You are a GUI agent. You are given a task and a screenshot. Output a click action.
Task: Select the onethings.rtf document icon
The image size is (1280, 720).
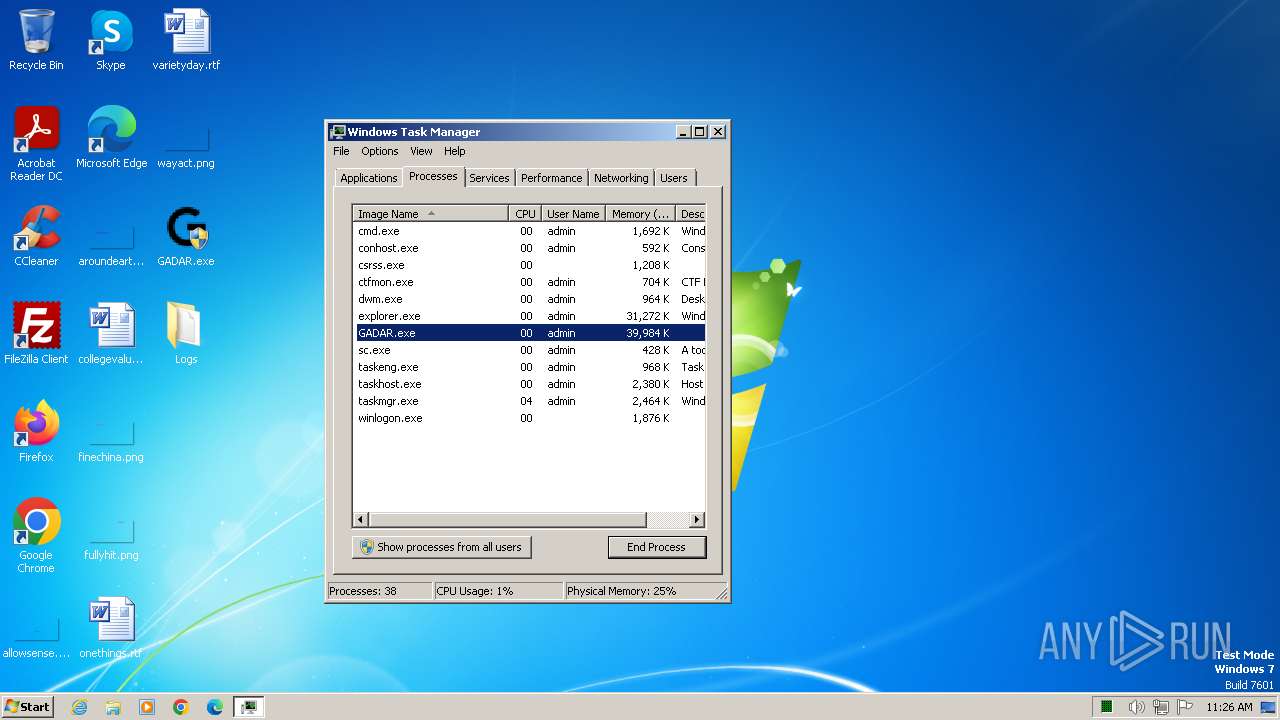pos(111,628)
